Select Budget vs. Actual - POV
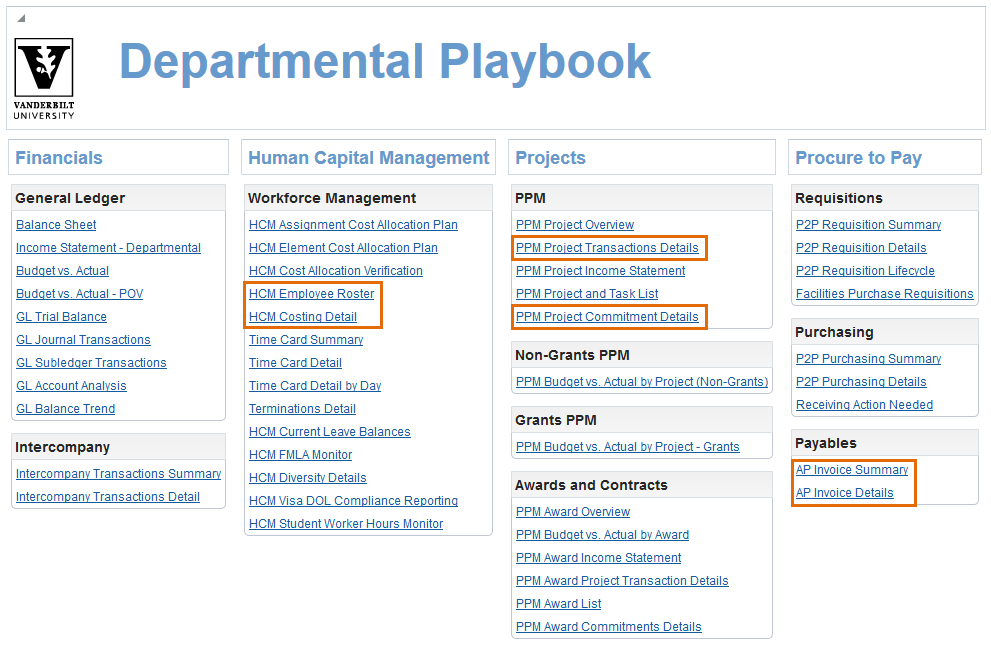This screenshot has height=646, width=991. point(79,294)
